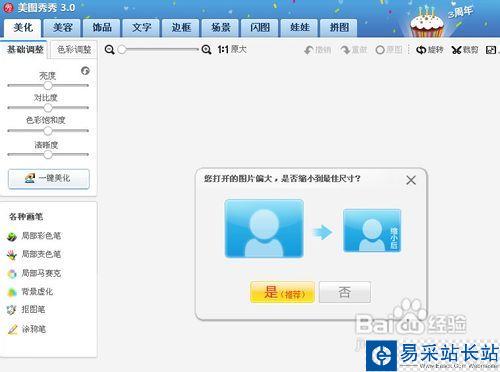Click the 否 button in dialog
Screen dimensions: 500x372
coord(345,292)
